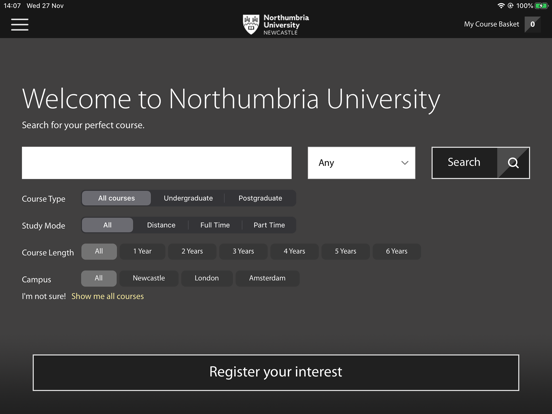Filter course length to 2 Years
Viewport: 552px width, 414px height.
[192, 251]
